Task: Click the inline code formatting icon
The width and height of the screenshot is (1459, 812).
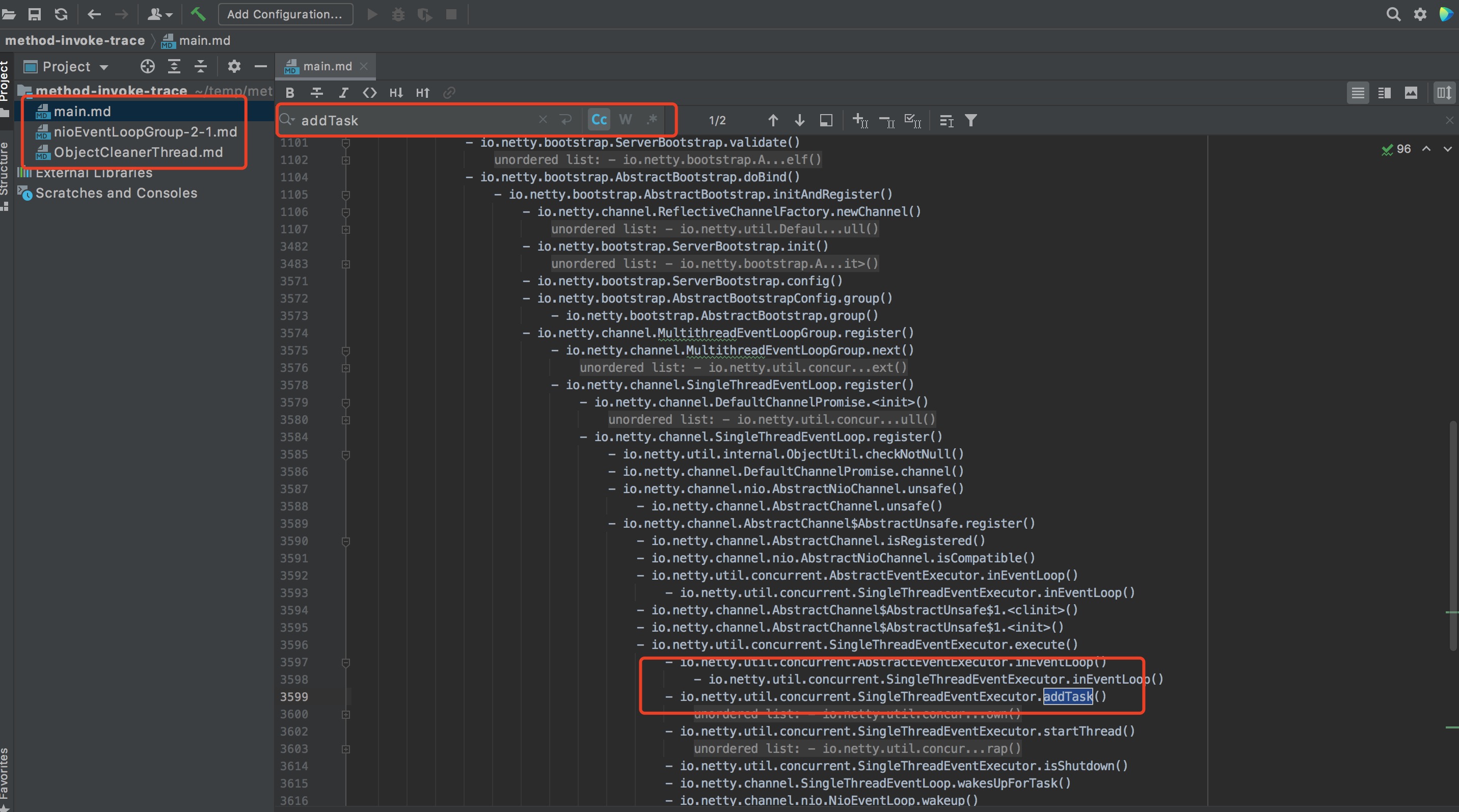Action: tap(369, 93)
